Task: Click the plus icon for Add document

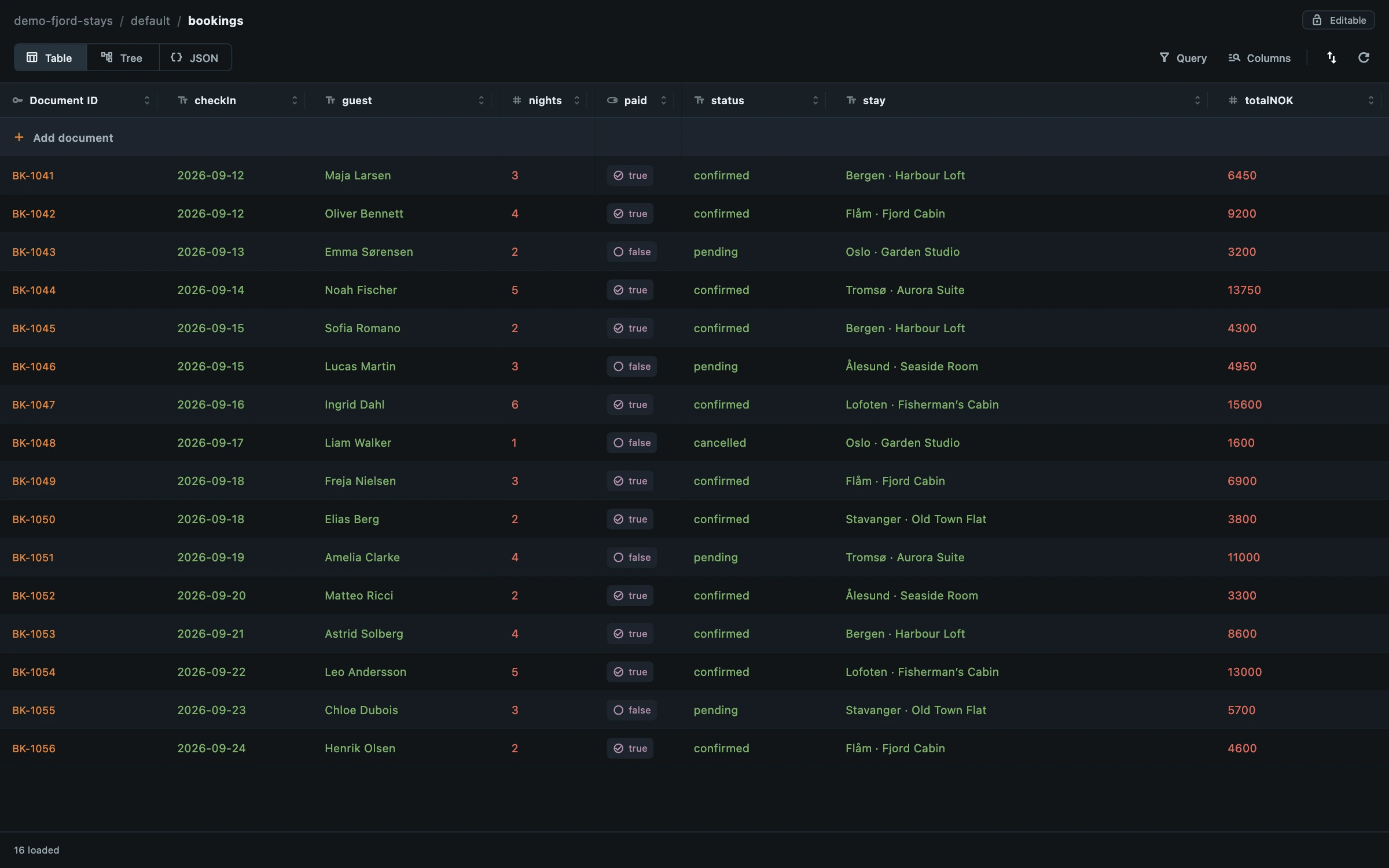Action: (x=19, y=137)
